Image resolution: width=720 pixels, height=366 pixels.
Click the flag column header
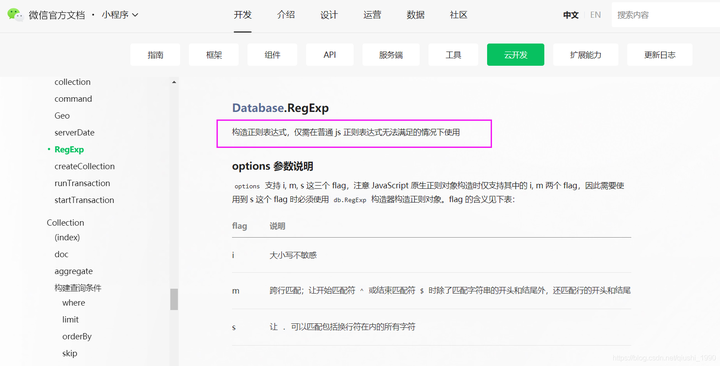239,226
